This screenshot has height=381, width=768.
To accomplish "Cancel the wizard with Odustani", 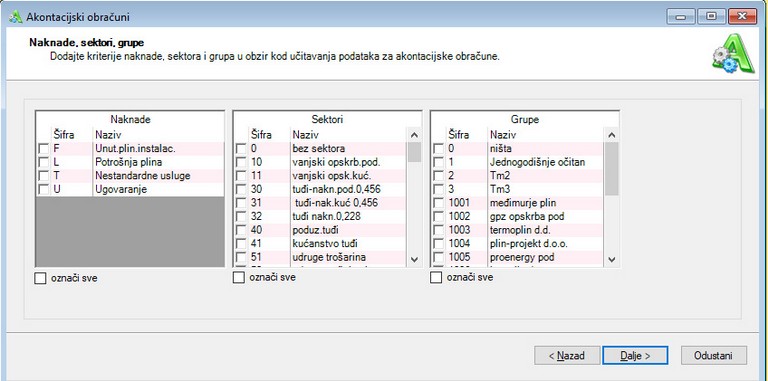I will click(x=714, y=356).
